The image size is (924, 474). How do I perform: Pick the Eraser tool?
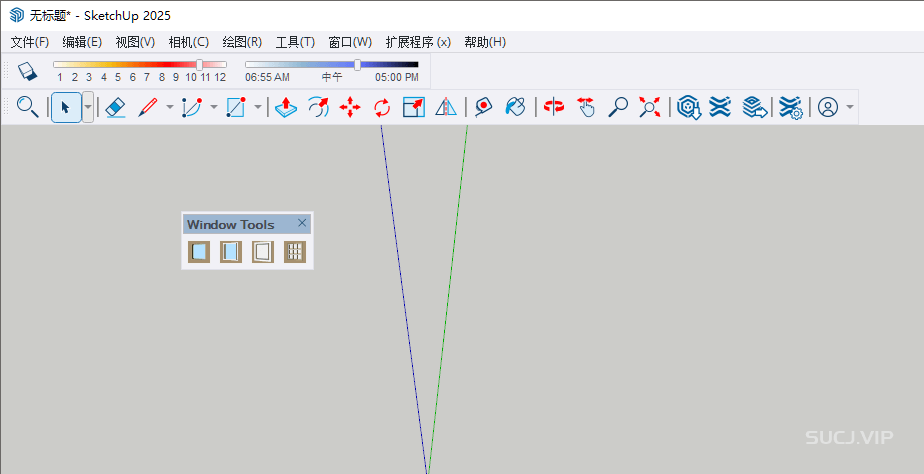coord(116,107)
